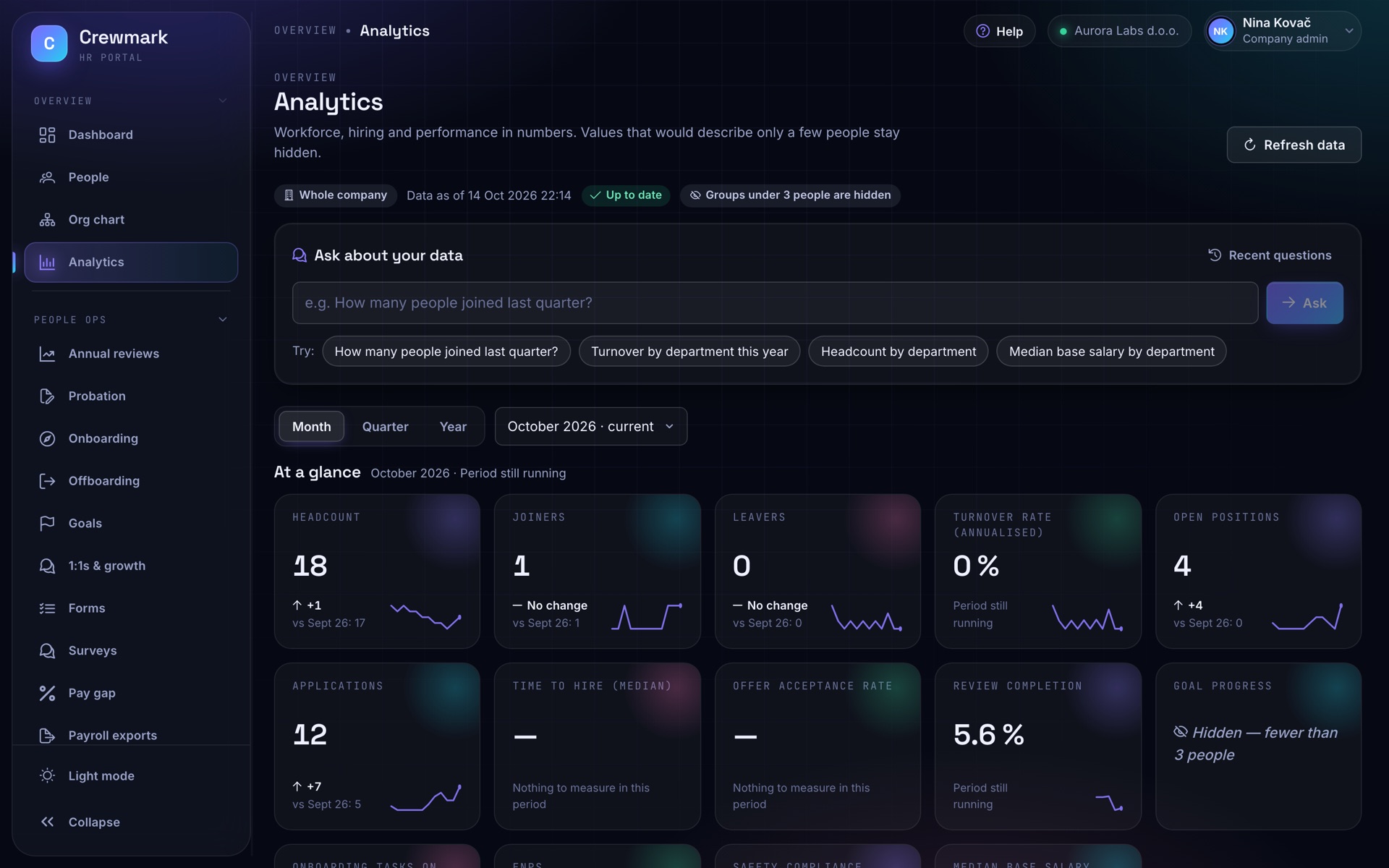Open Recent questions
1389x868 pixels.
(x=1270, y=255)
